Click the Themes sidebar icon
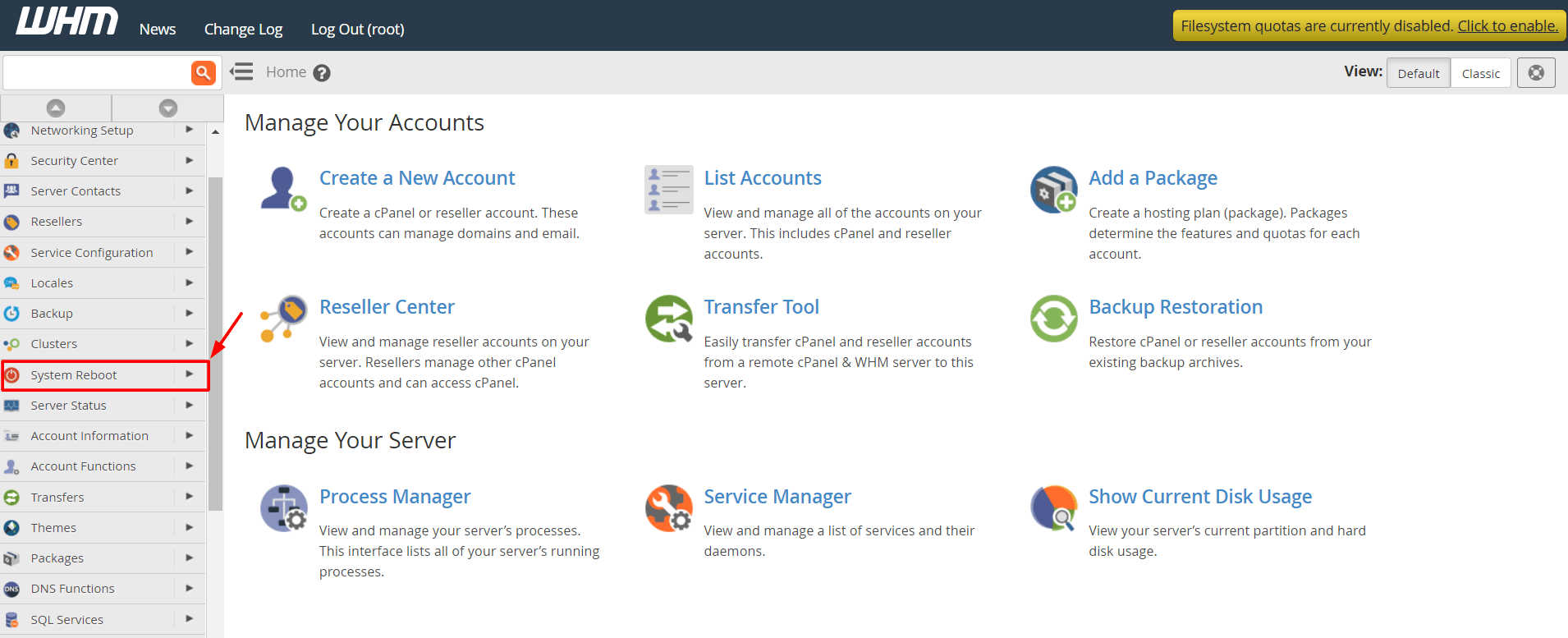Viewport: 1568px width, 638px height. click(x=11, y=527)
